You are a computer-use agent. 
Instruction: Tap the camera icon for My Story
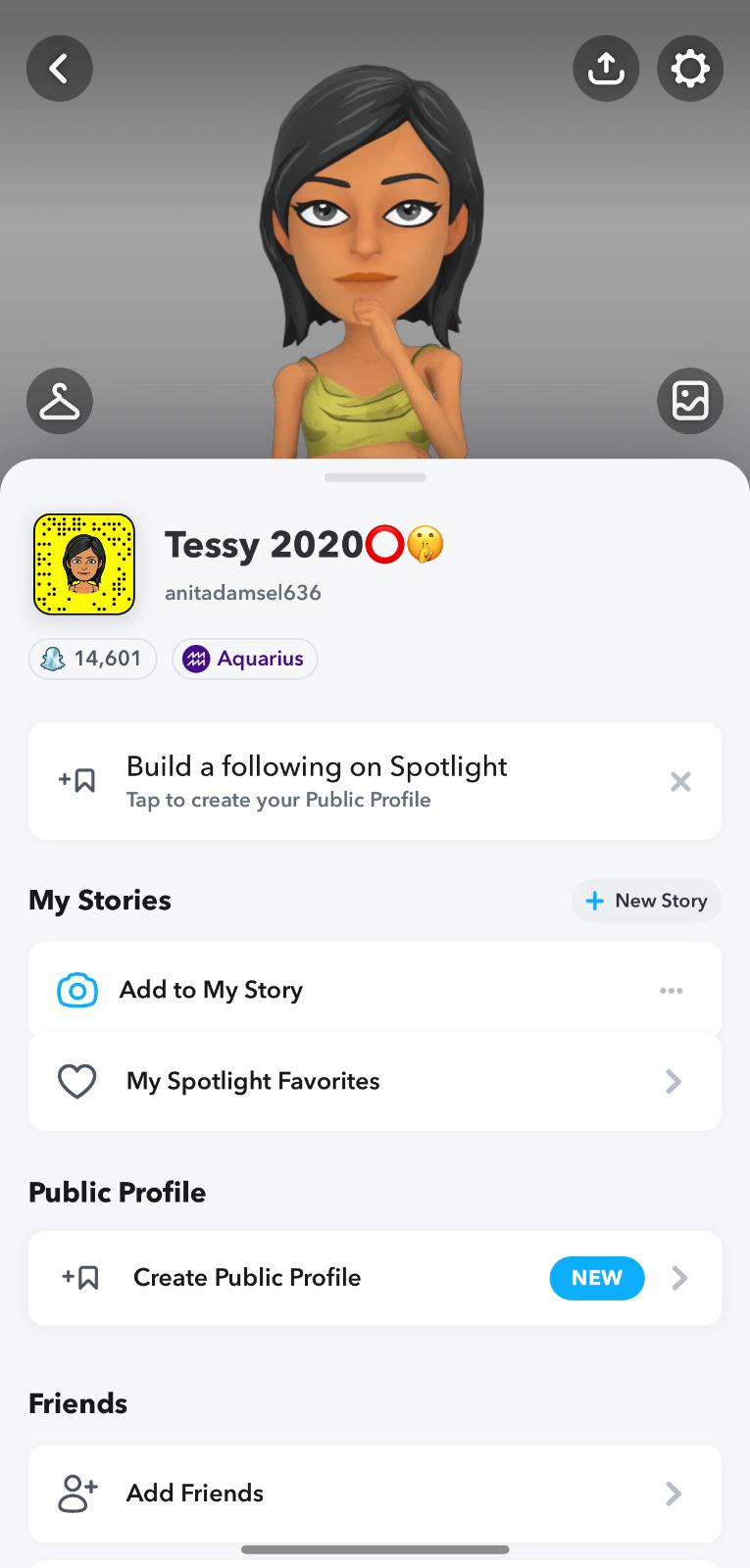[x=77, y=990]
